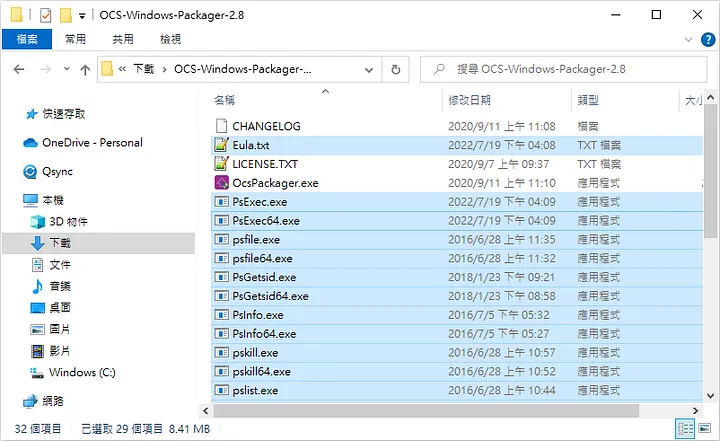The image size is (720, 441).
Task: Click the PsExec.exe file icon
Action: tap(221, 201)
